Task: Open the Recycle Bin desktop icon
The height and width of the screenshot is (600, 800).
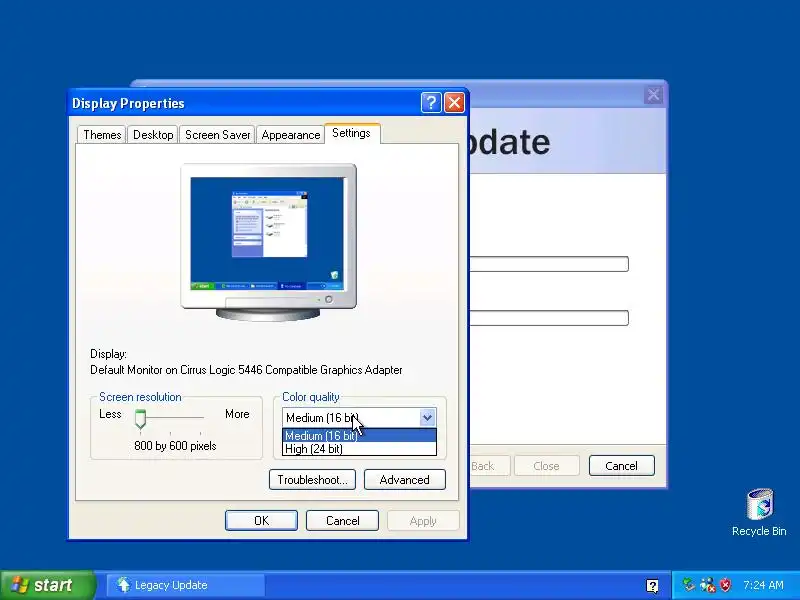Action: [x=759, y=512]
